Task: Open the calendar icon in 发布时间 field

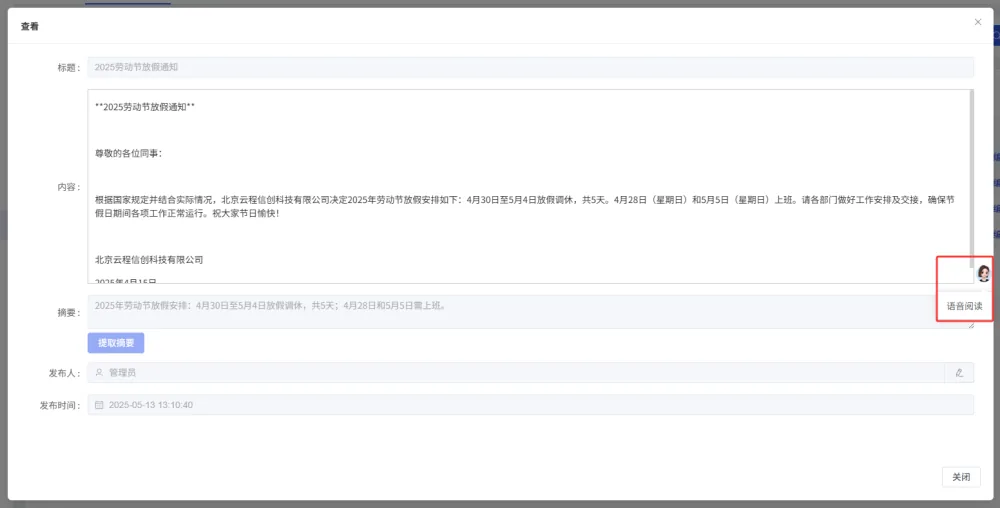Action: pos(99,405)
